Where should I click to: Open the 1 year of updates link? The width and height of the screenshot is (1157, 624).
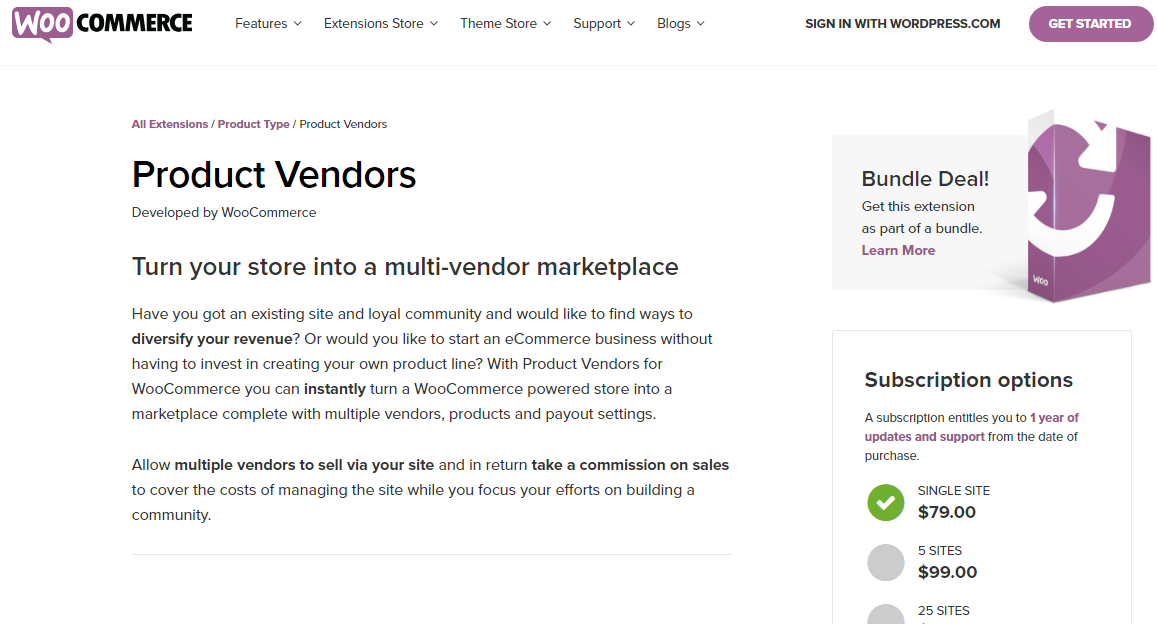[972, 427]
